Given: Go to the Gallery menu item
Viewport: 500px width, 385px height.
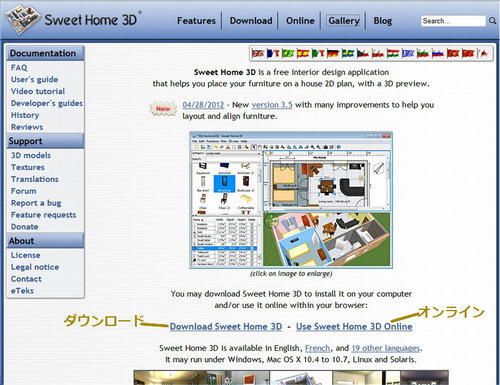Looking at the screenshot, I should pos(344,21).
